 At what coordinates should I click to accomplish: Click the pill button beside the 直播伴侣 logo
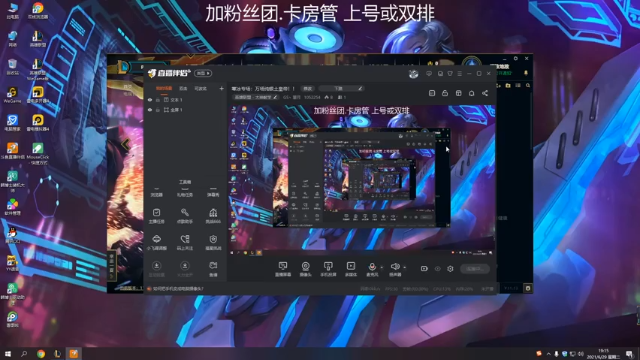[x=203, y=73]
